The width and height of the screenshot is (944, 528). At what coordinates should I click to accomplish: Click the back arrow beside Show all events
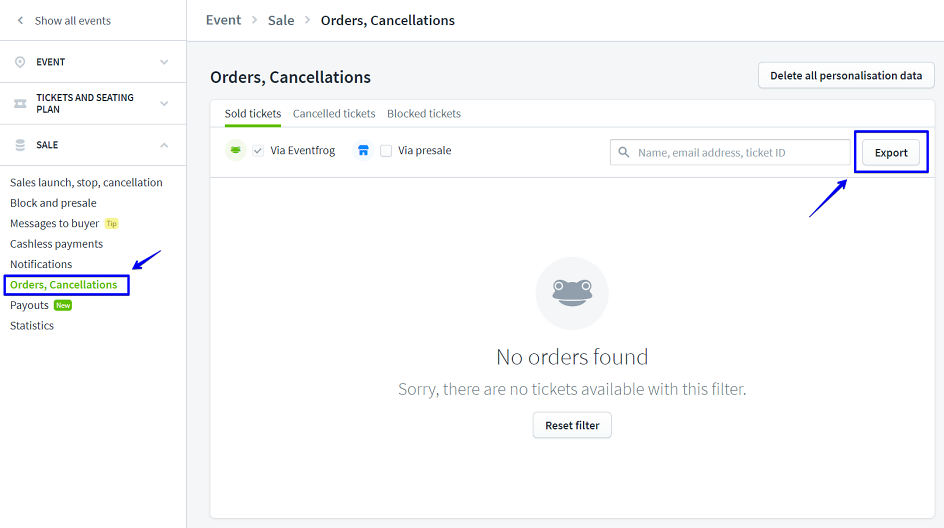pyautogui.click(x=20, y=21)
